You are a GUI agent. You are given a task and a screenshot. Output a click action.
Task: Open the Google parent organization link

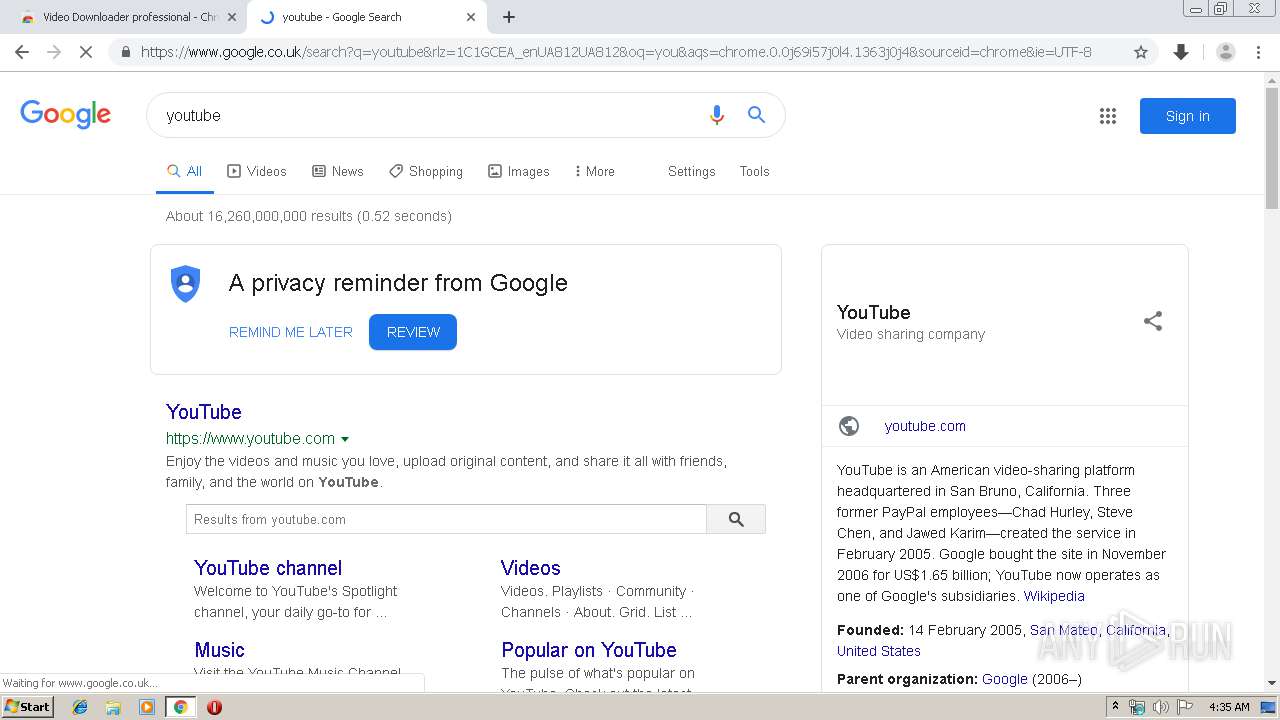coord(1005,679)
